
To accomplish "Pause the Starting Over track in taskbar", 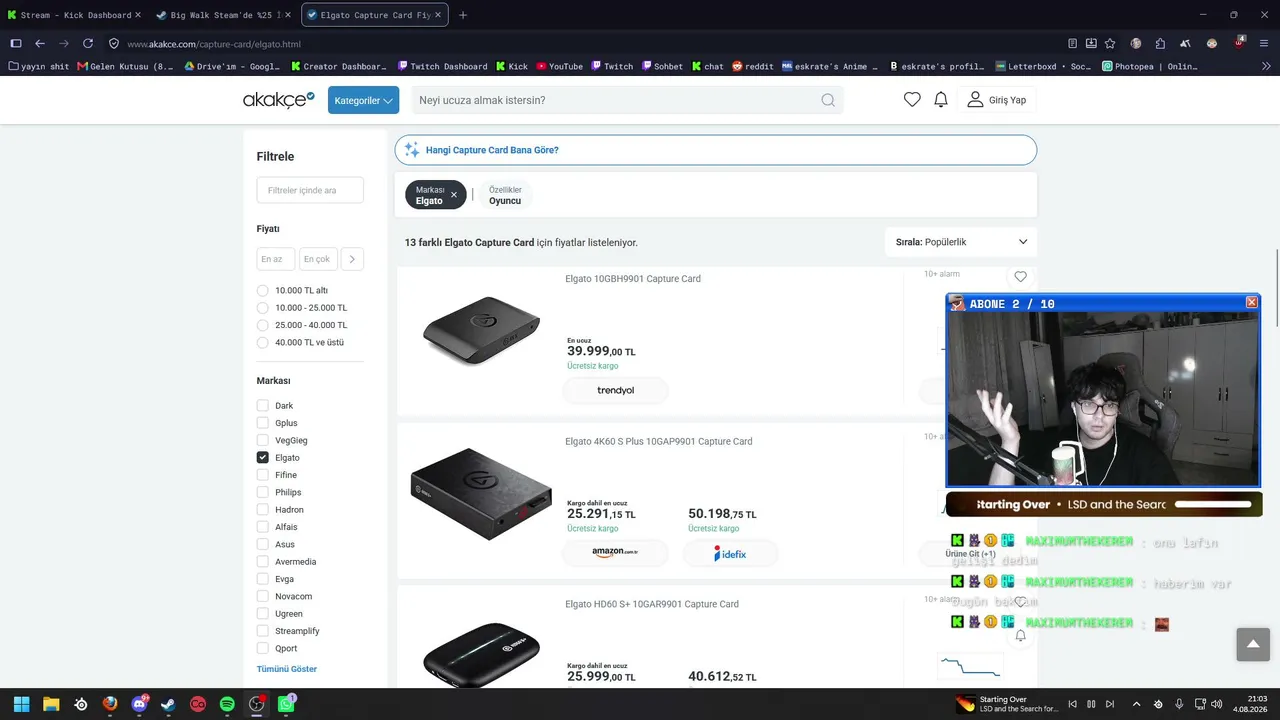I will (1091, 704).
